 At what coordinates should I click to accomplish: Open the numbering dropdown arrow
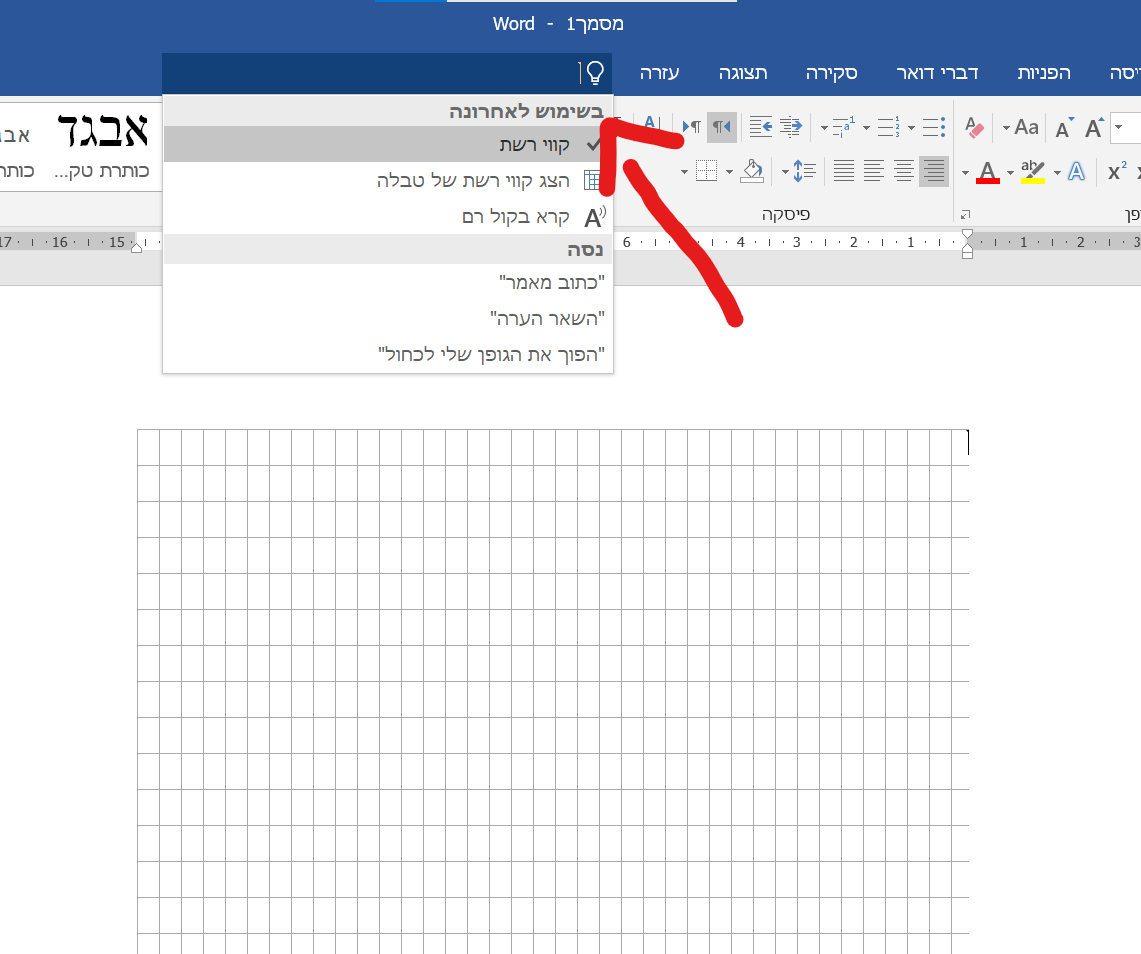(867, 128)
